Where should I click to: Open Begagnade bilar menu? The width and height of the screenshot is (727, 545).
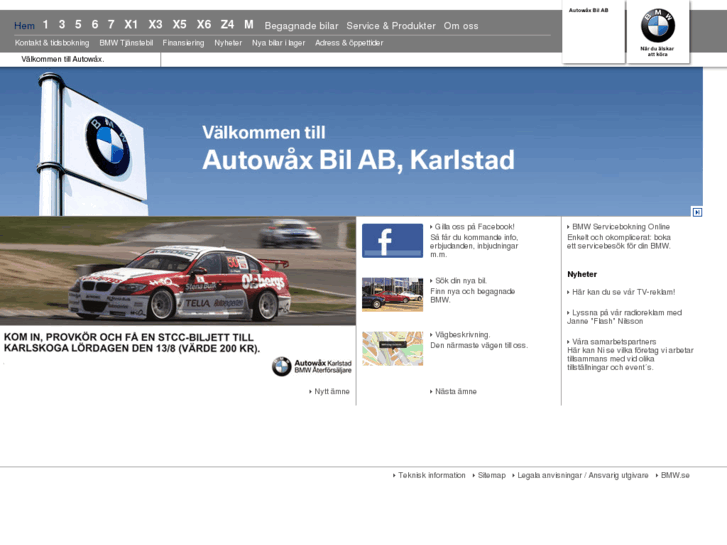coord(301,26)
